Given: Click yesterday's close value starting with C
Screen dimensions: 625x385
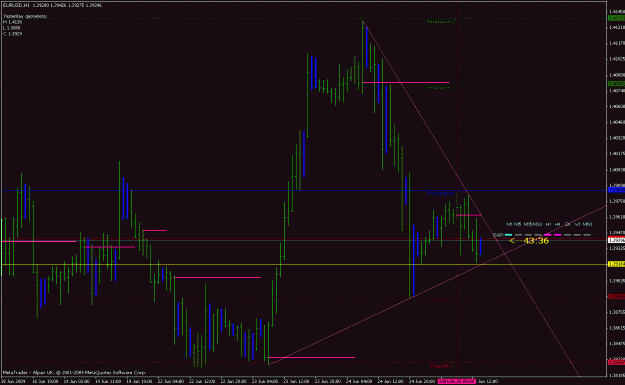Looking at the screenshot, I should click(12, 34).
